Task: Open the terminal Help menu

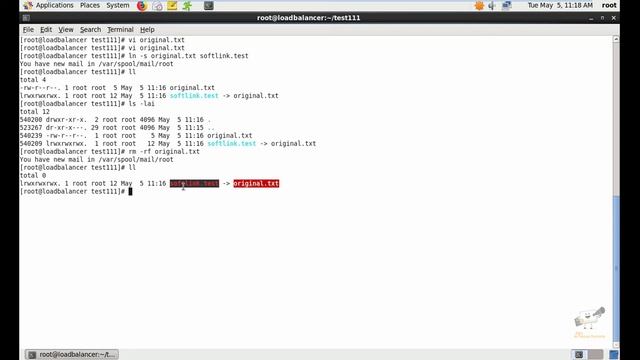Action: [147, 29]
